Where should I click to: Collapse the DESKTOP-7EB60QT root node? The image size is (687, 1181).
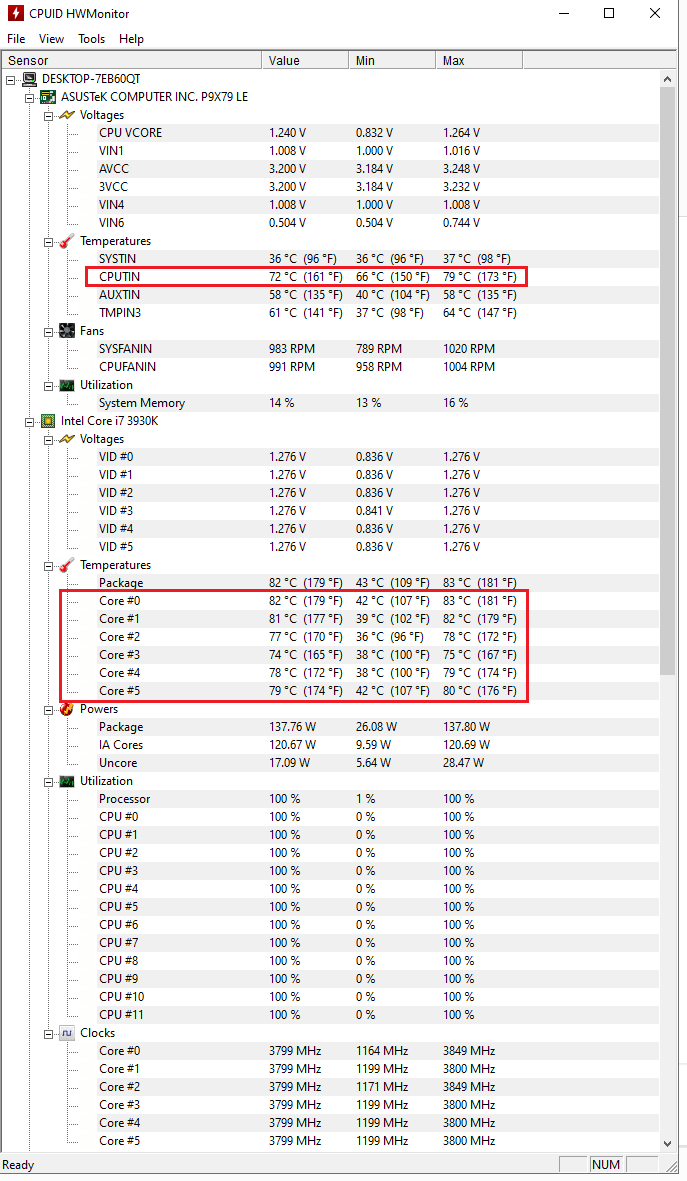[x=11, y=79]
